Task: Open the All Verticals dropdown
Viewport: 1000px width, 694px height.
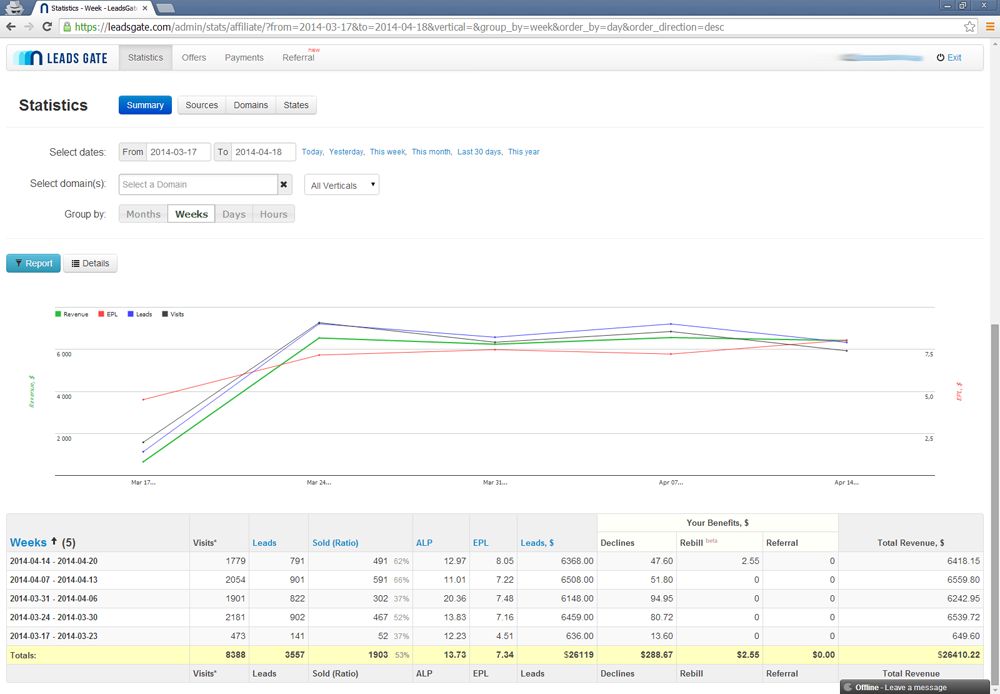Action: click(x=342, y=185)
